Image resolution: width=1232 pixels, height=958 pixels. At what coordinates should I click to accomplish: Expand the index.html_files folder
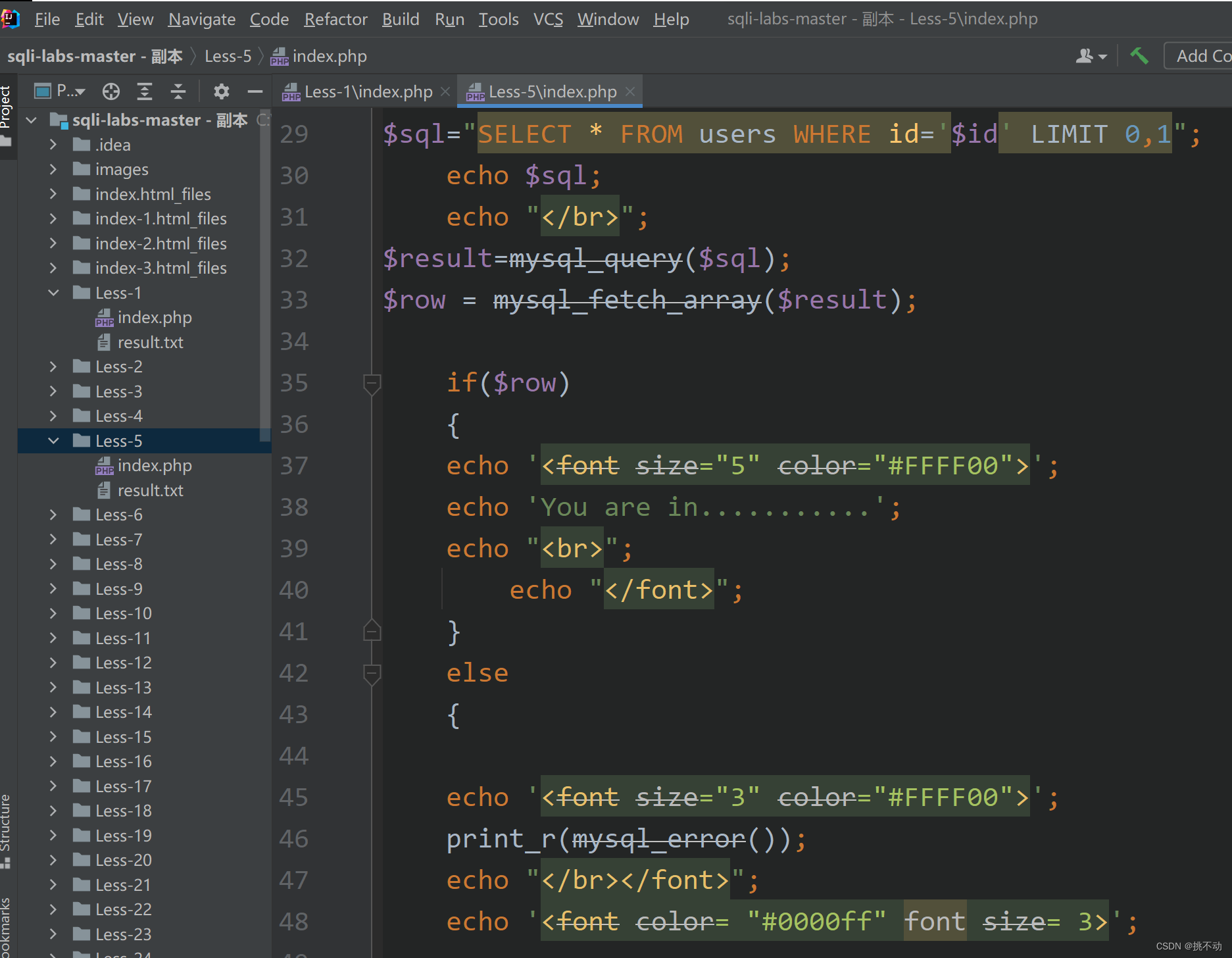[53, 194]
